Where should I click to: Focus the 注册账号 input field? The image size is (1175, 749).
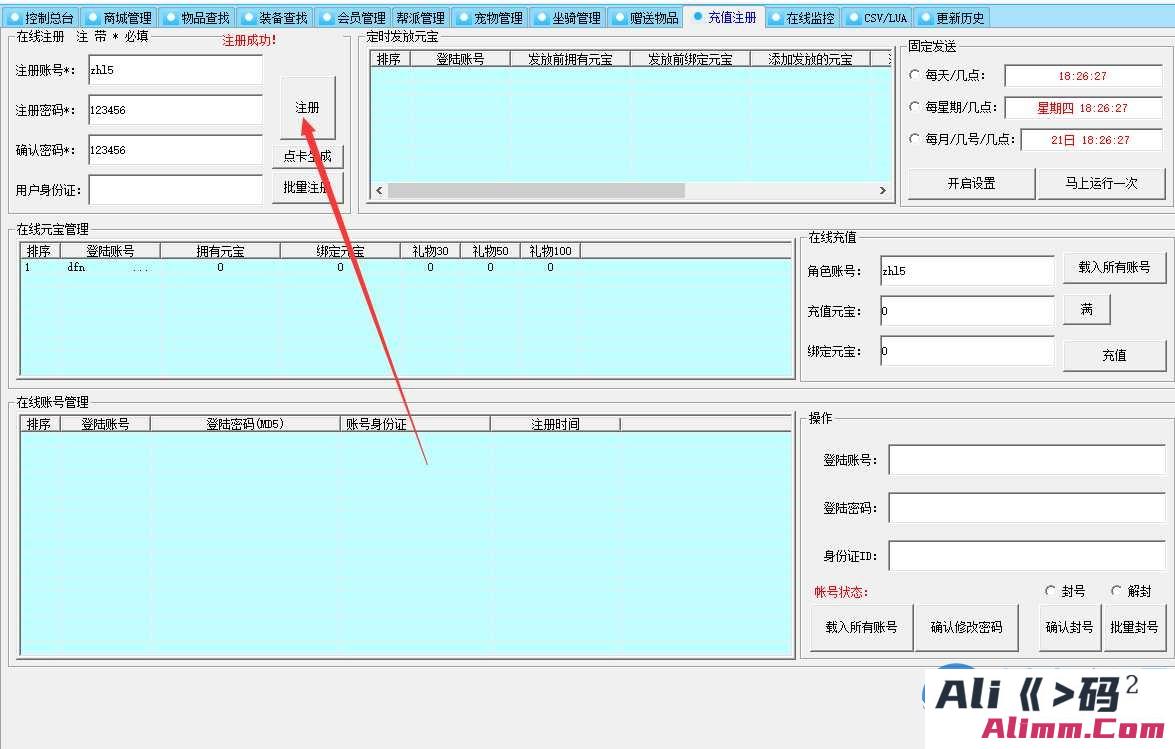click(175, 70)
